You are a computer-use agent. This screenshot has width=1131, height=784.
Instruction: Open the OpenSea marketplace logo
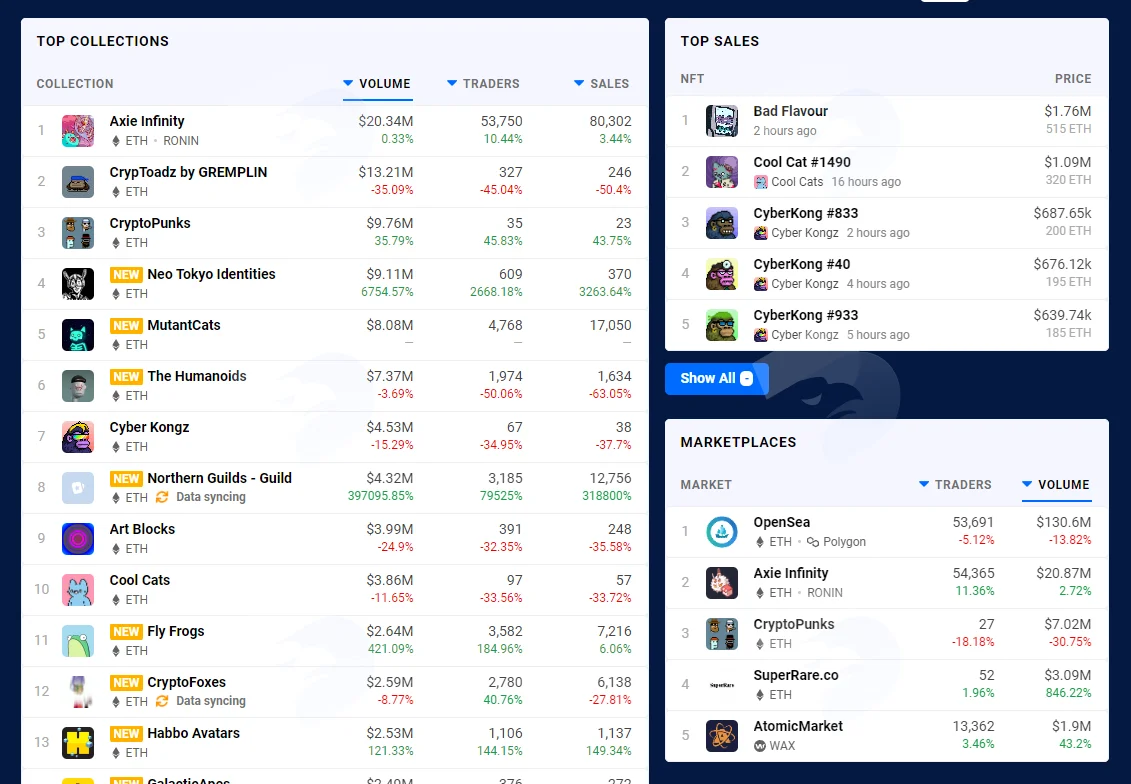(721, 532)
